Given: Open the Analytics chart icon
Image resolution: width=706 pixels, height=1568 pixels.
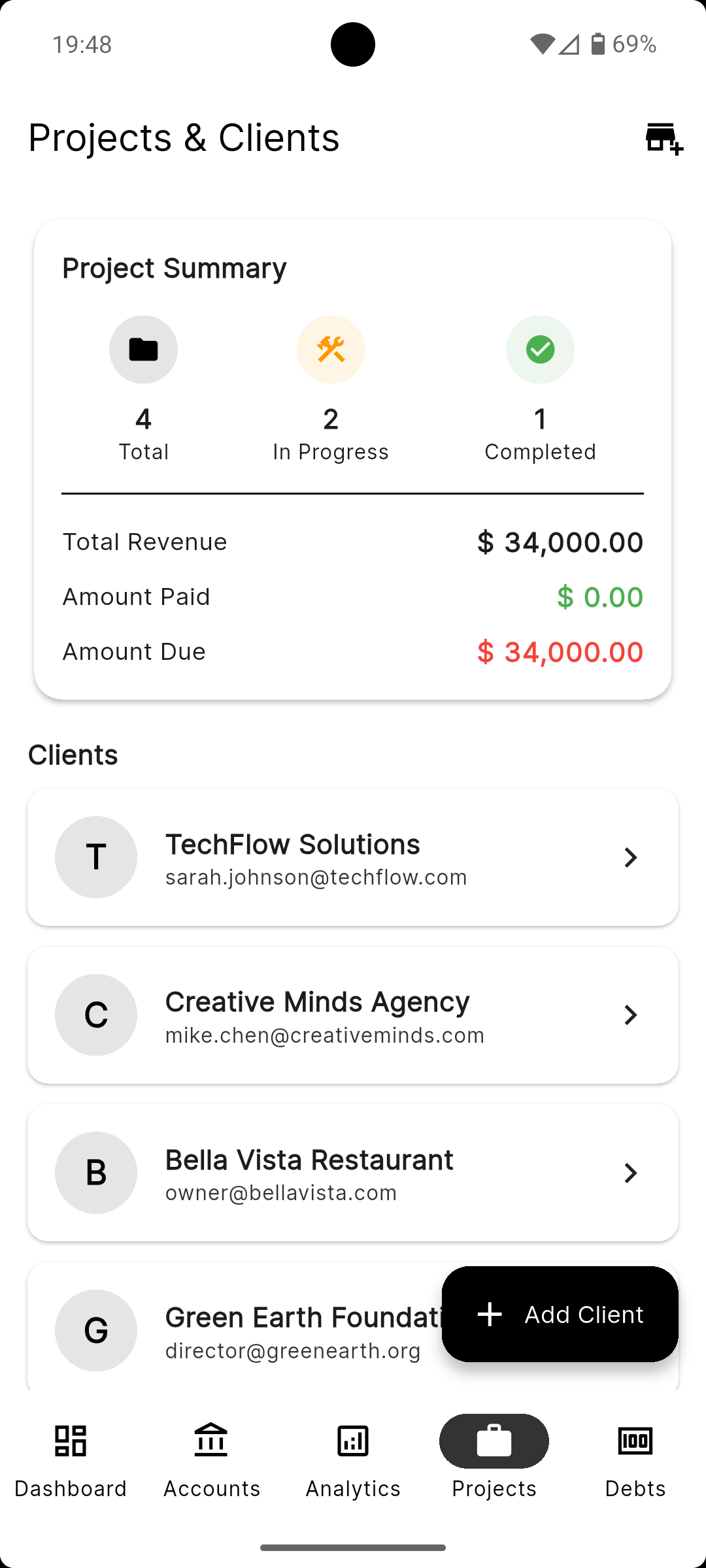Looking at the screenshot, I should coord(353,1441).
